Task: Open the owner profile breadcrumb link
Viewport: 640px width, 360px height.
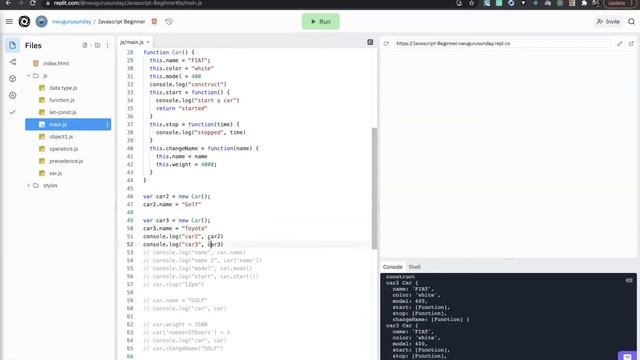Action: [x=71, y=22]
